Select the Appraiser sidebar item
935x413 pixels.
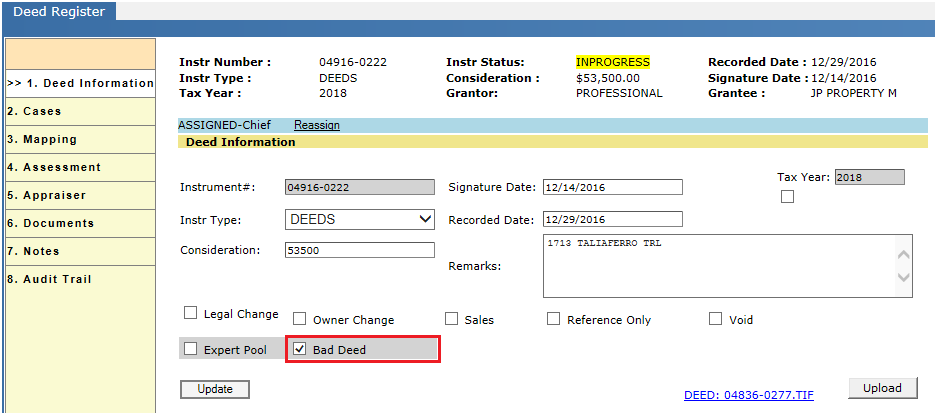[x=80, y=195]
